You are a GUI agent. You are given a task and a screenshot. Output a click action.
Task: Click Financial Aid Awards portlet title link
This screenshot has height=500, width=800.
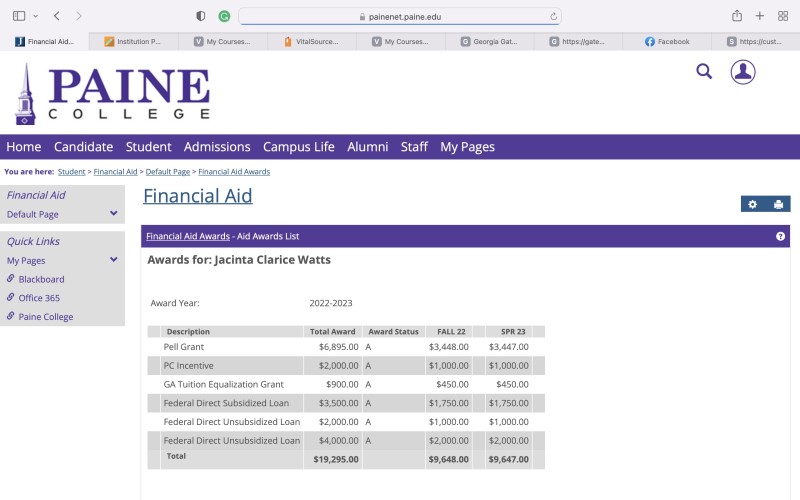click(x=188, y=236)
